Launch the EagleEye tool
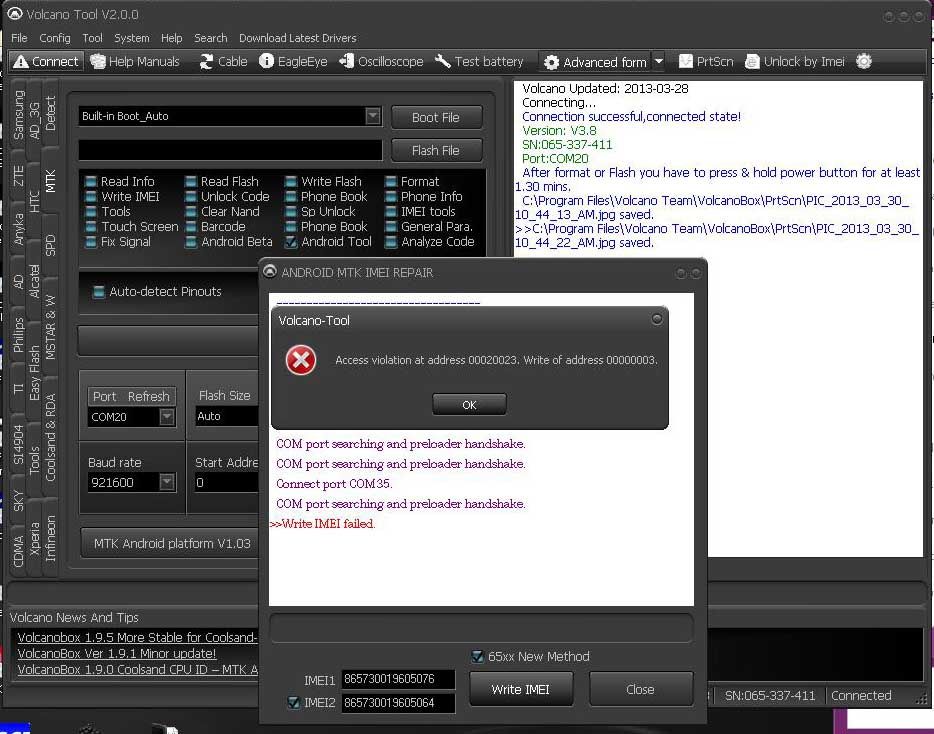The height and width of the screenshot is (734, 934). pos(293,61)
